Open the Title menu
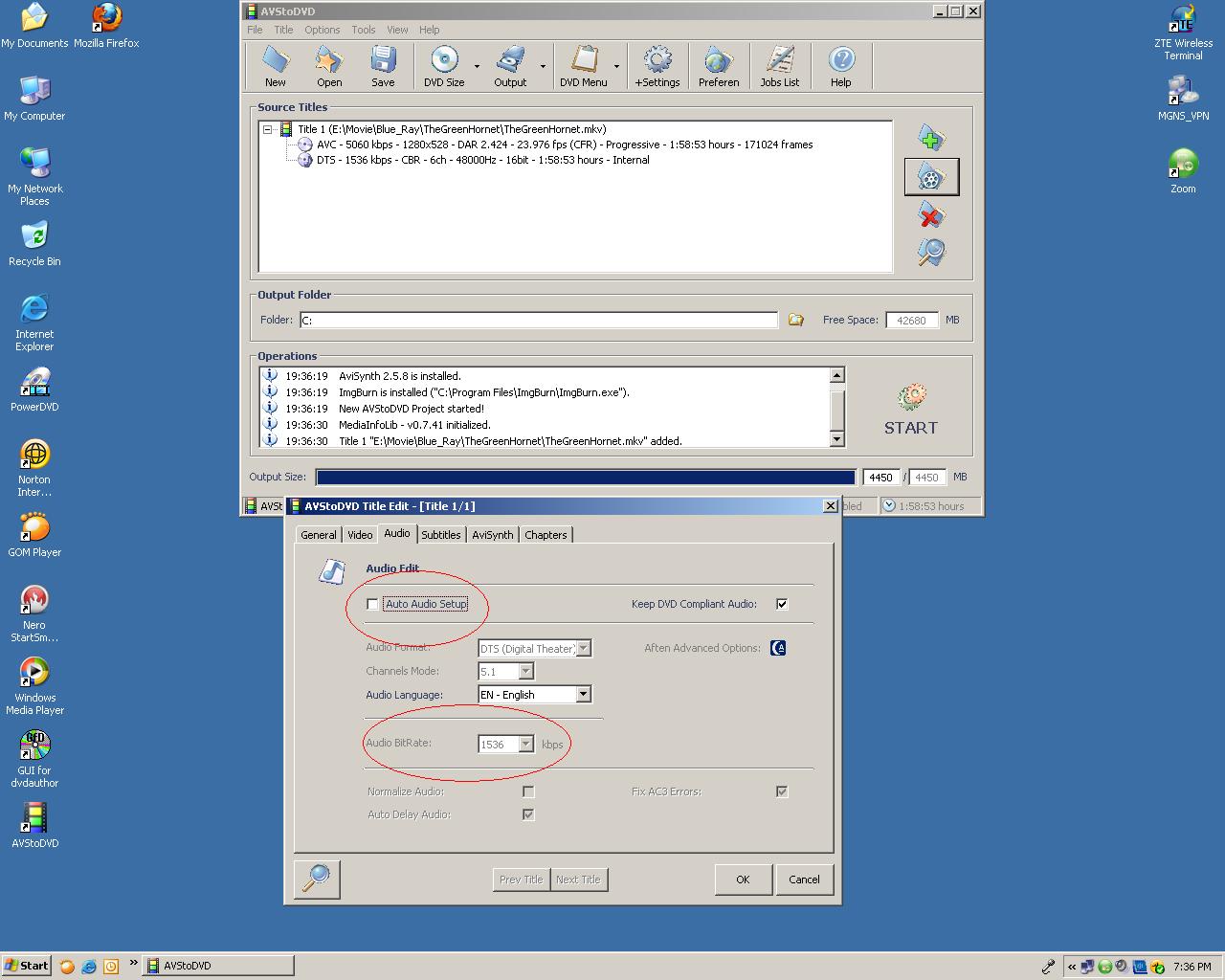 pos(283,30)
